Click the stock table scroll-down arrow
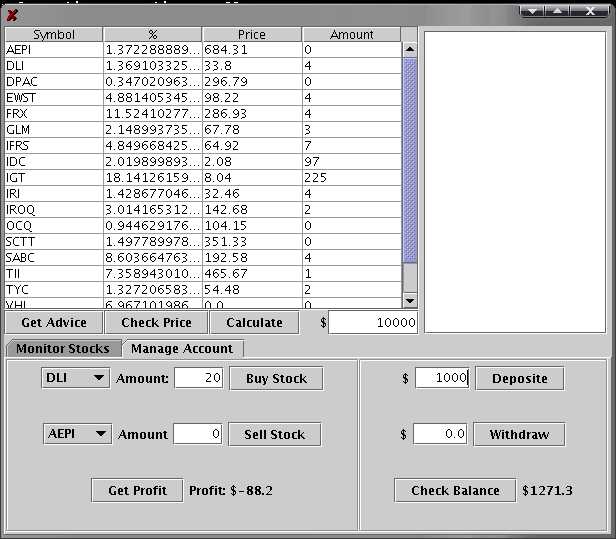Screen dimensions: 616x539 409,299
